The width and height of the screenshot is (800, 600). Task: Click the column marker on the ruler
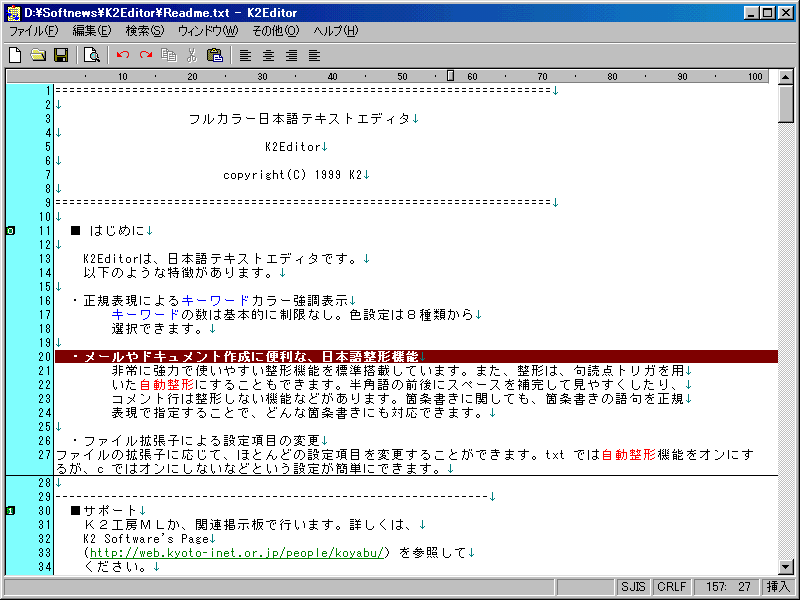(450, 76)
